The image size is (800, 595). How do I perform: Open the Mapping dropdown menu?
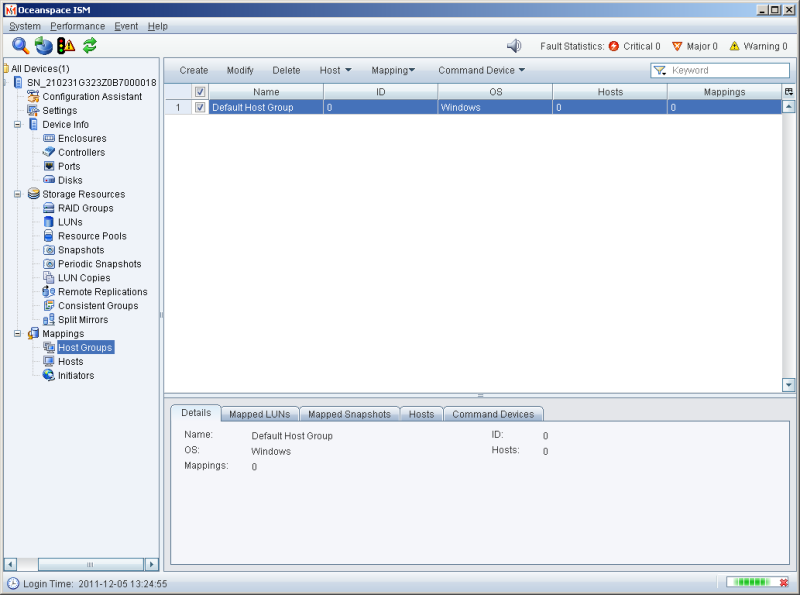point(393,70)
